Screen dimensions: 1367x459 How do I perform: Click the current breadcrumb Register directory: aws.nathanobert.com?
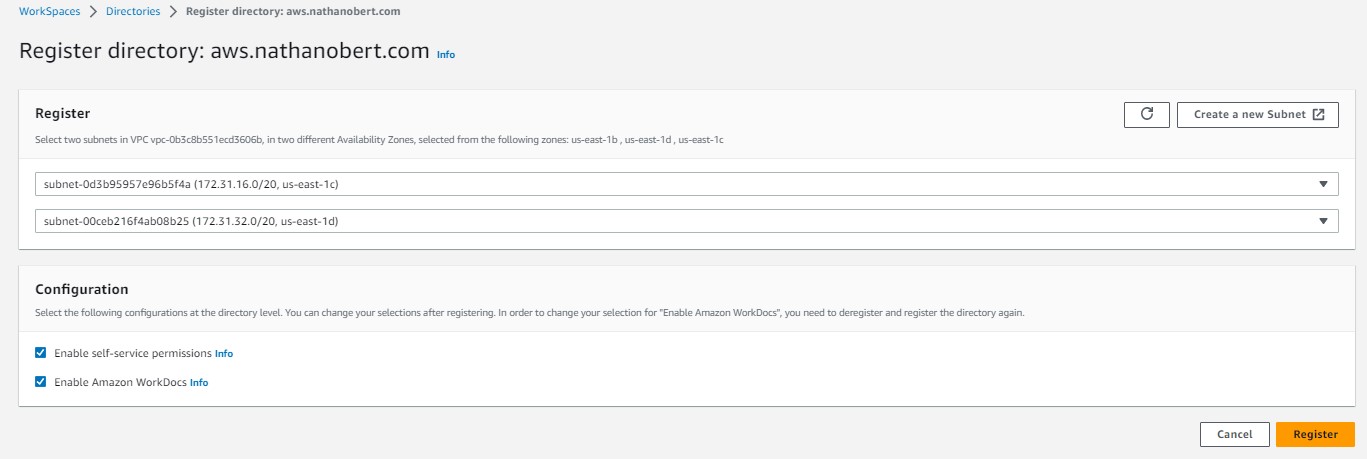(x=294, y=11)
